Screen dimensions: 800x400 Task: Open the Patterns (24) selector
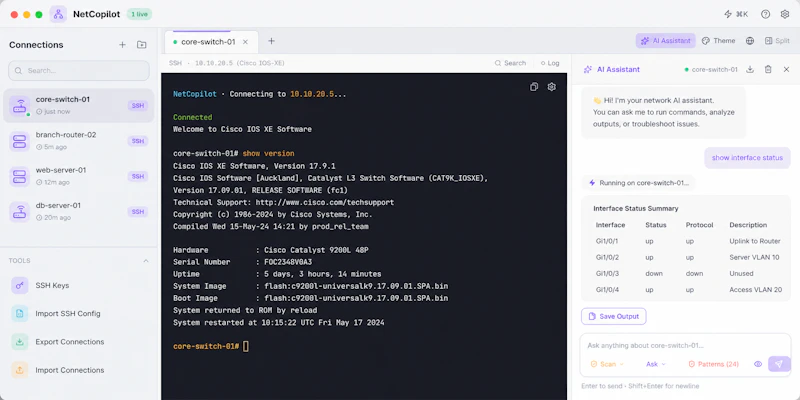point(713,364)
